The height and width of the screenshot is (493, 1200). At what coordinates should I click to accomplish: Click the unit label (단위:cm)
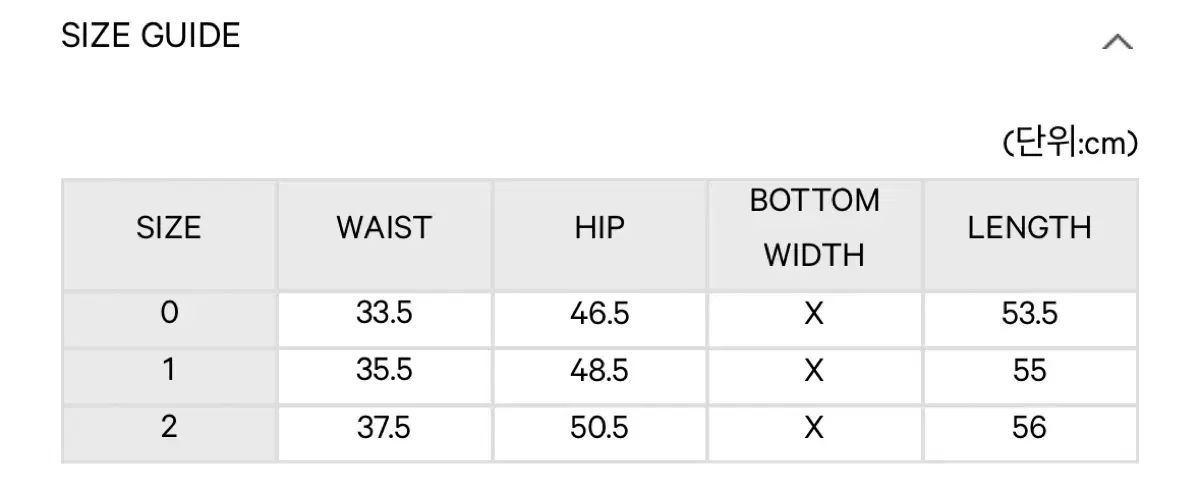1070,144
